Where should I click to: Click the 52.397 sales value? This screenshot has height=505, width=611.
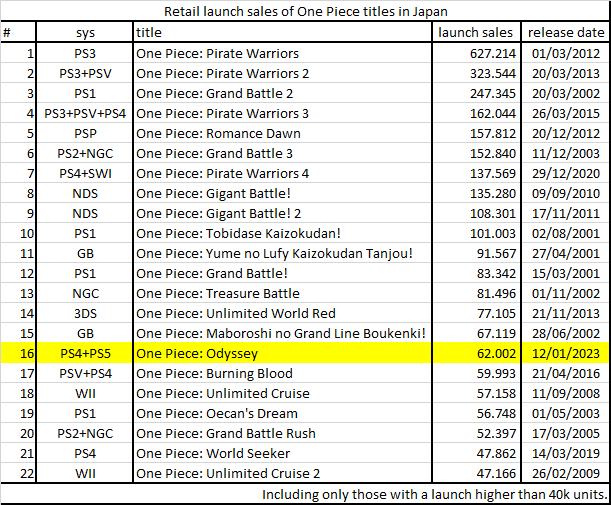pos(496,434)
